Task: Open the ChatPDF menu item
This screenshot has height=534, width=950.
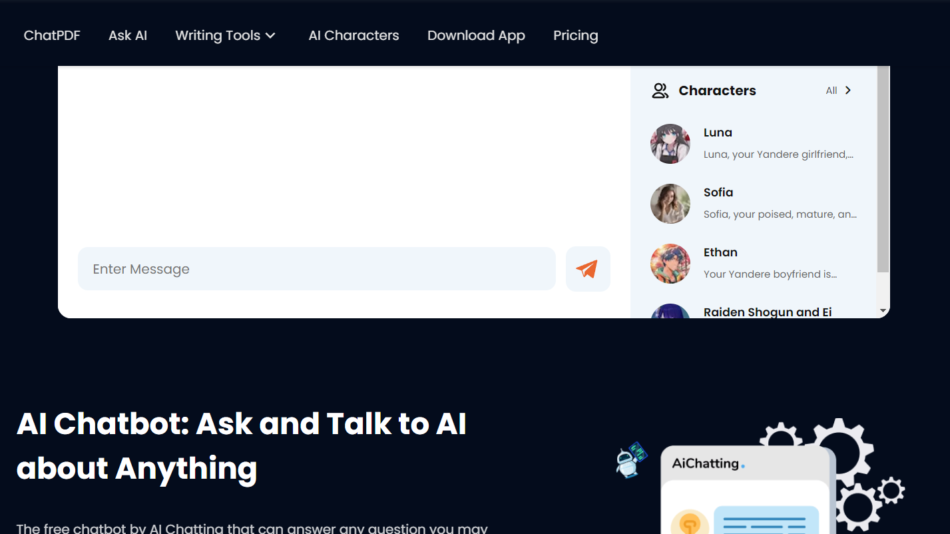Action: click(52, 36)
